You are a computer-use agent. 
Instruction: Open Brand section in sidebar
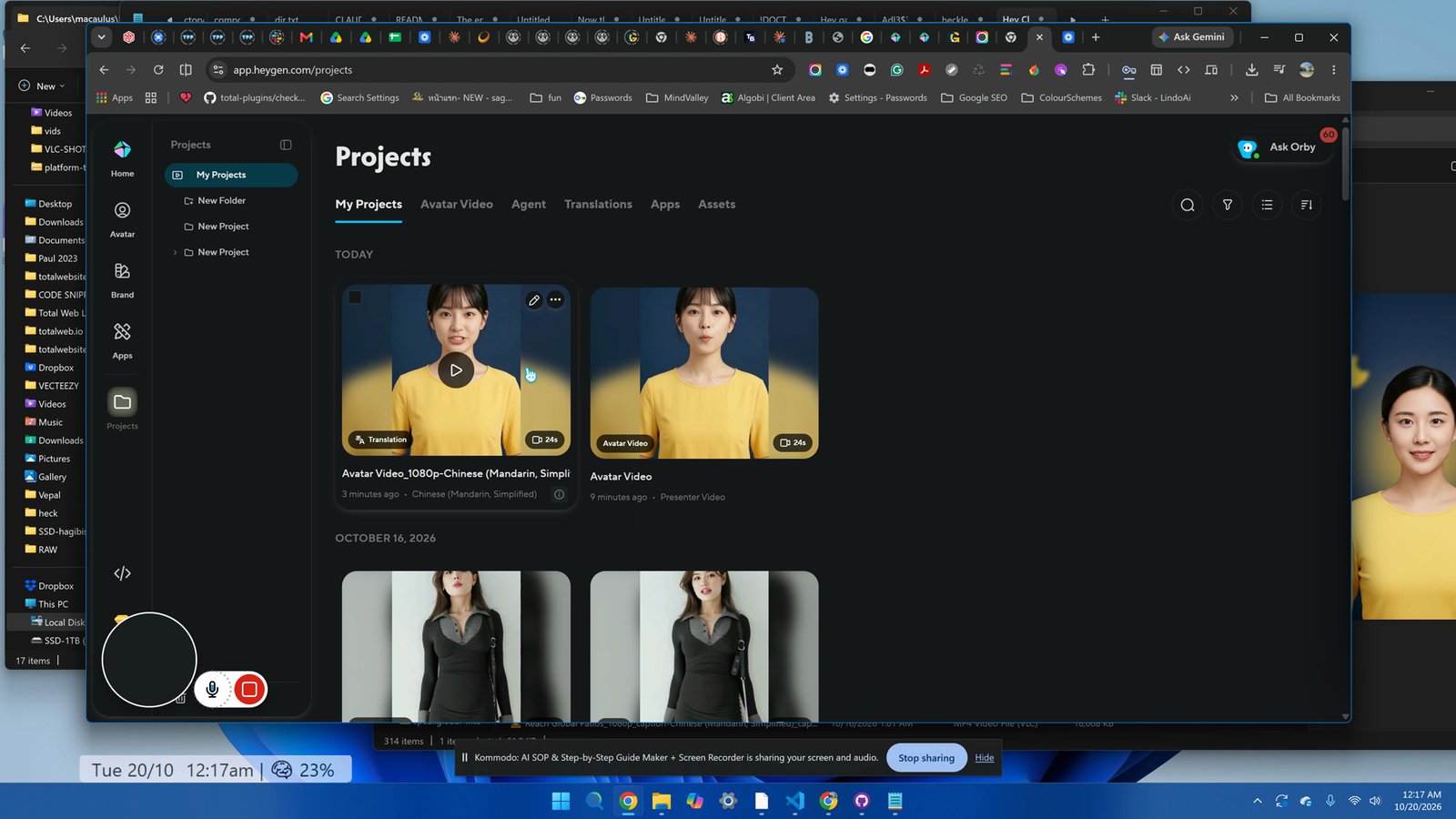click(x=122, y=280)
